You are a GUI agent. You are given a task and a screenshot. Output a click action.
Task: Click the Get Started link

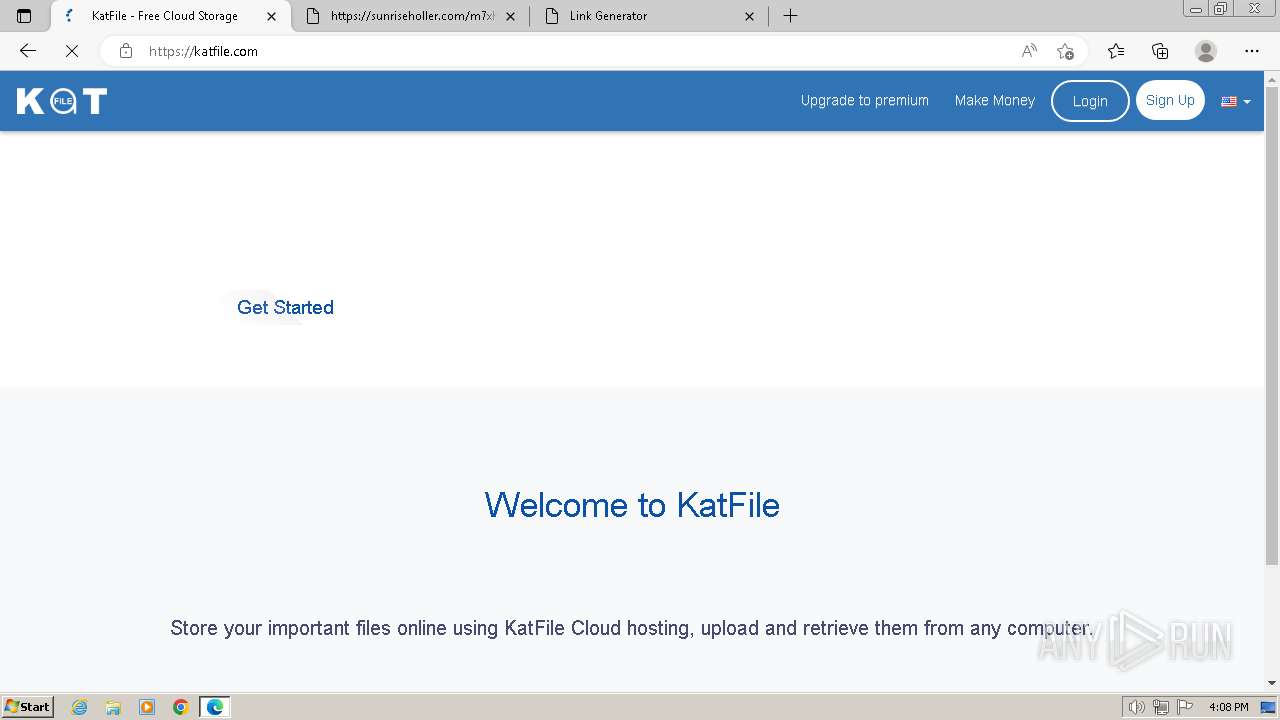pyautogui.click(x=285, y=307)
